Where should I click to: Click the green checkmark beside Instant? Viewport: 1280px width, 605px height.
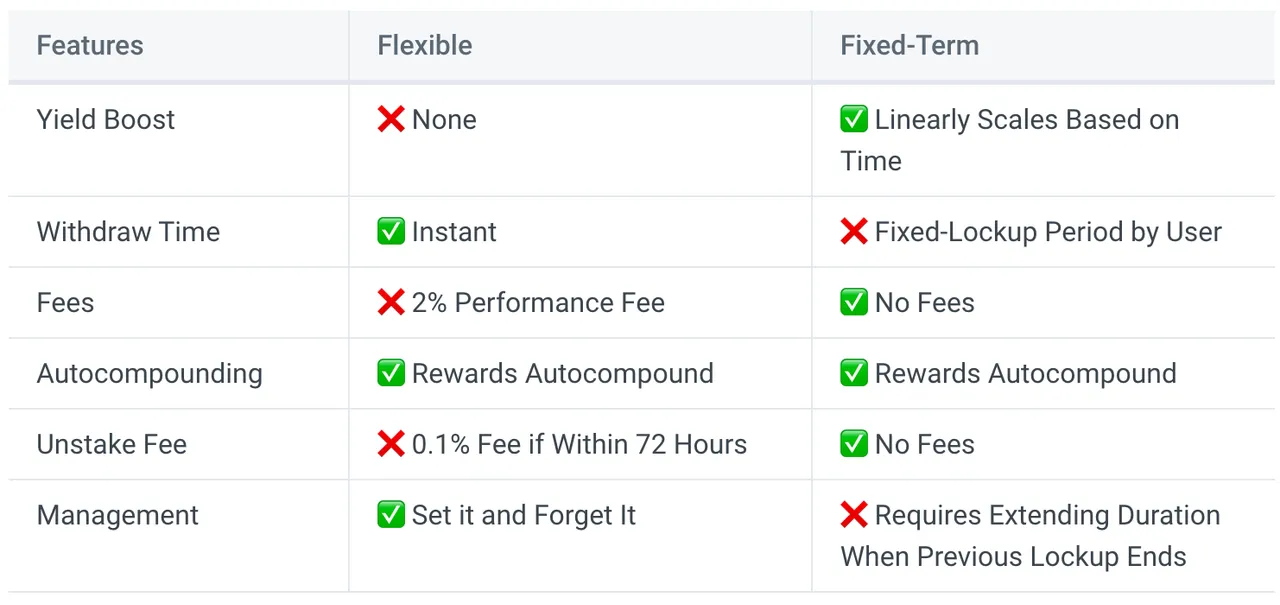point(391,232)
